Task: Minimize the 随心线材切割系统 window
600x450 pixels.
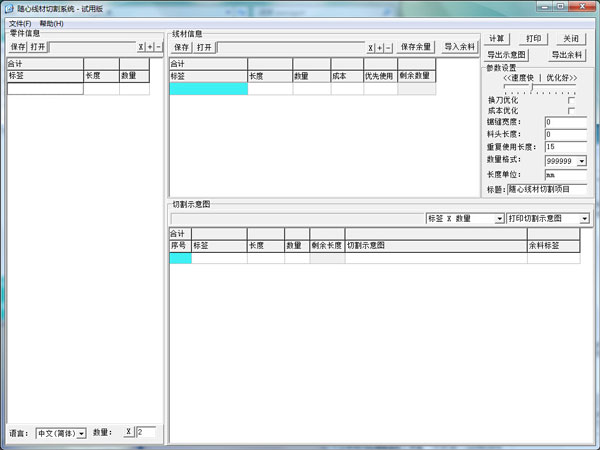Action: coord(545,7)
